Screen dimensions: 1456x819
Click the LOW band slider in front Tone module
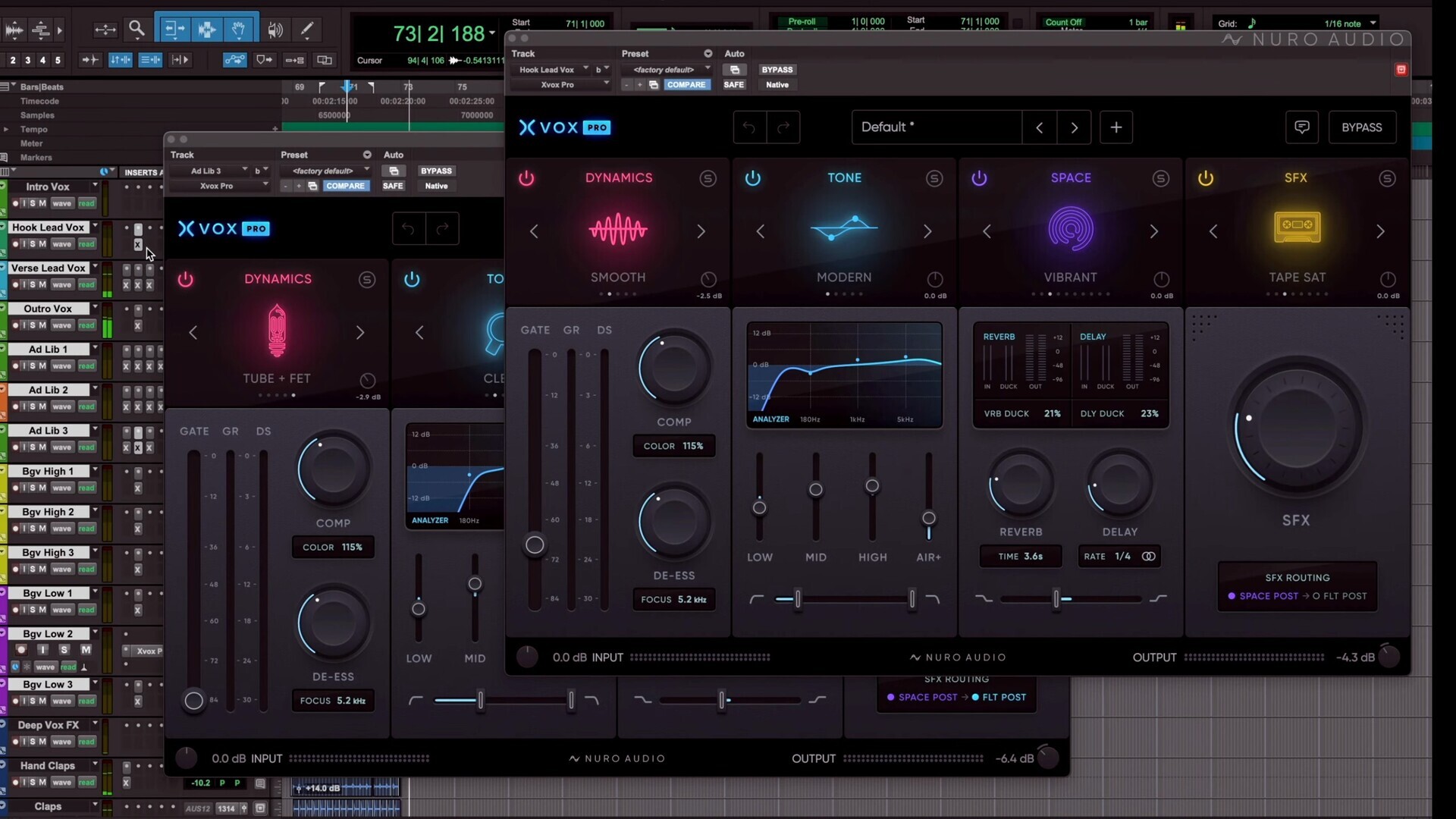[x=759, y=507]
